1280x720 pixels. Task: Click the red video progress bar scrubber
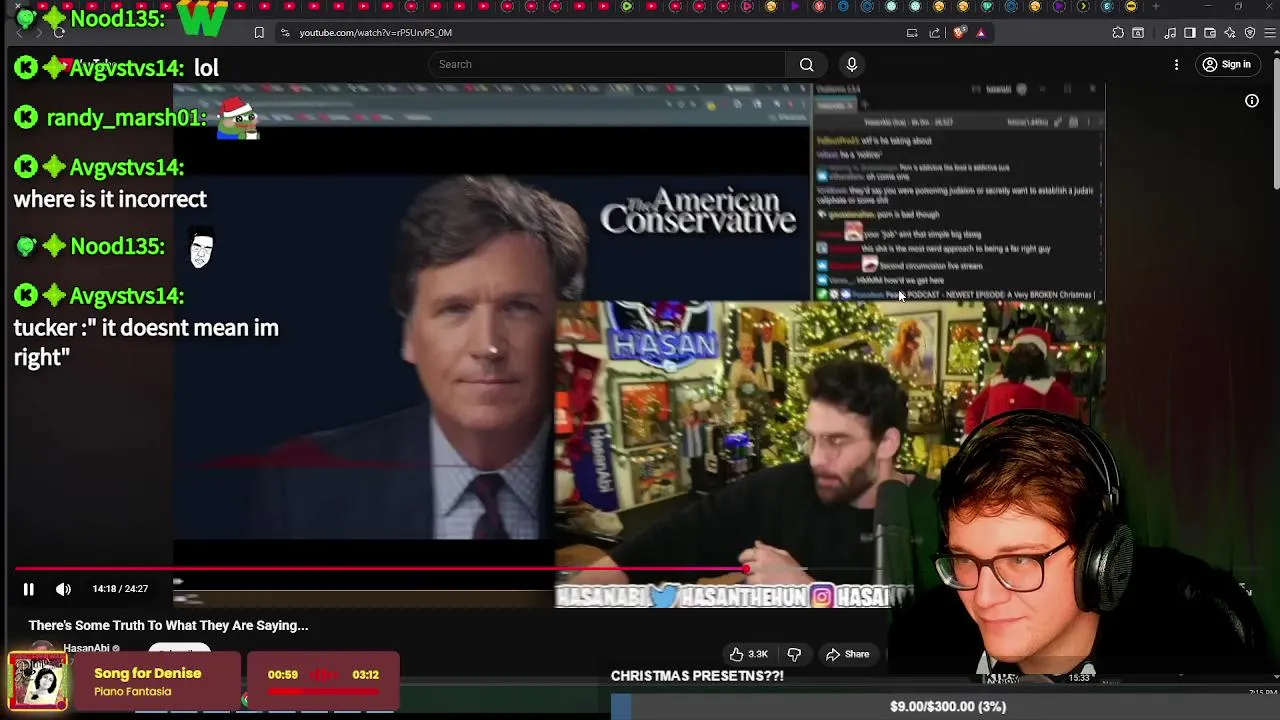pyautogui.click(x=746, y=569)
